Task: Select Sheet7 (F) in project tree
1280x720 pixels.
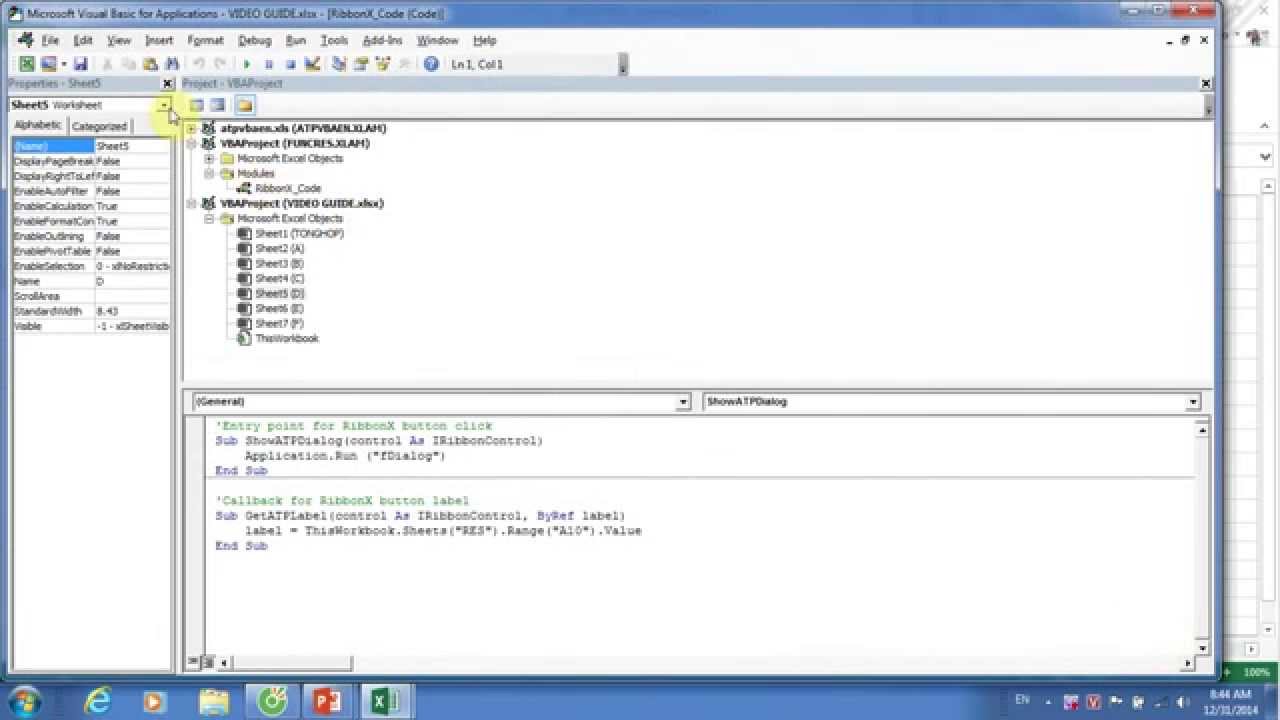Action: pyautogui.click(x=278, y=323)
